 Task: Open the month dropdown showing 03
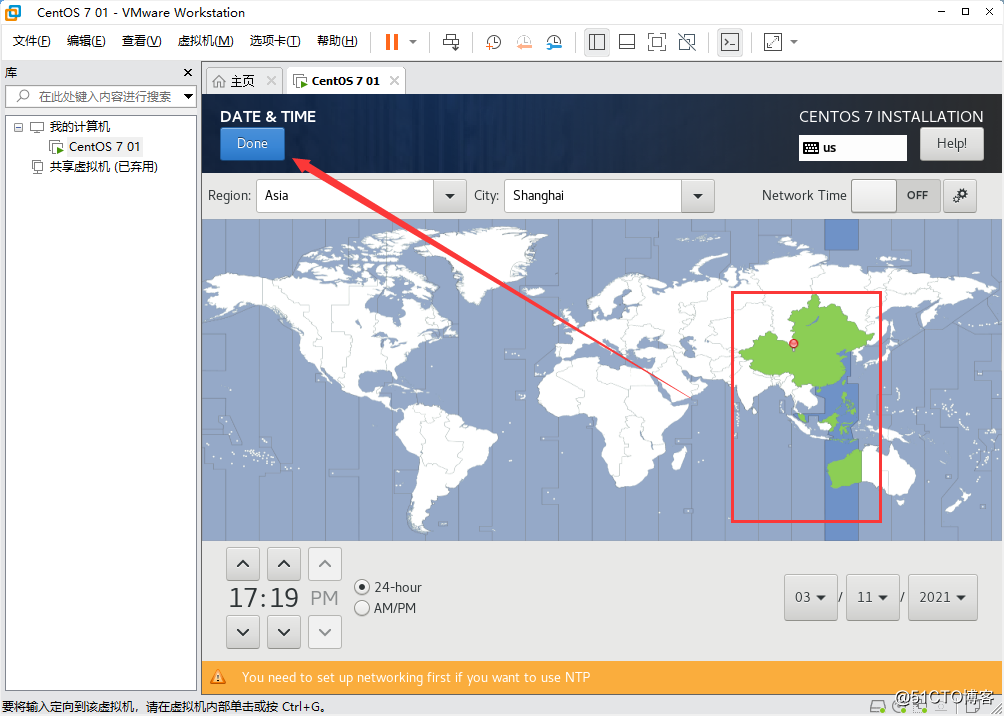coord(811,598)
